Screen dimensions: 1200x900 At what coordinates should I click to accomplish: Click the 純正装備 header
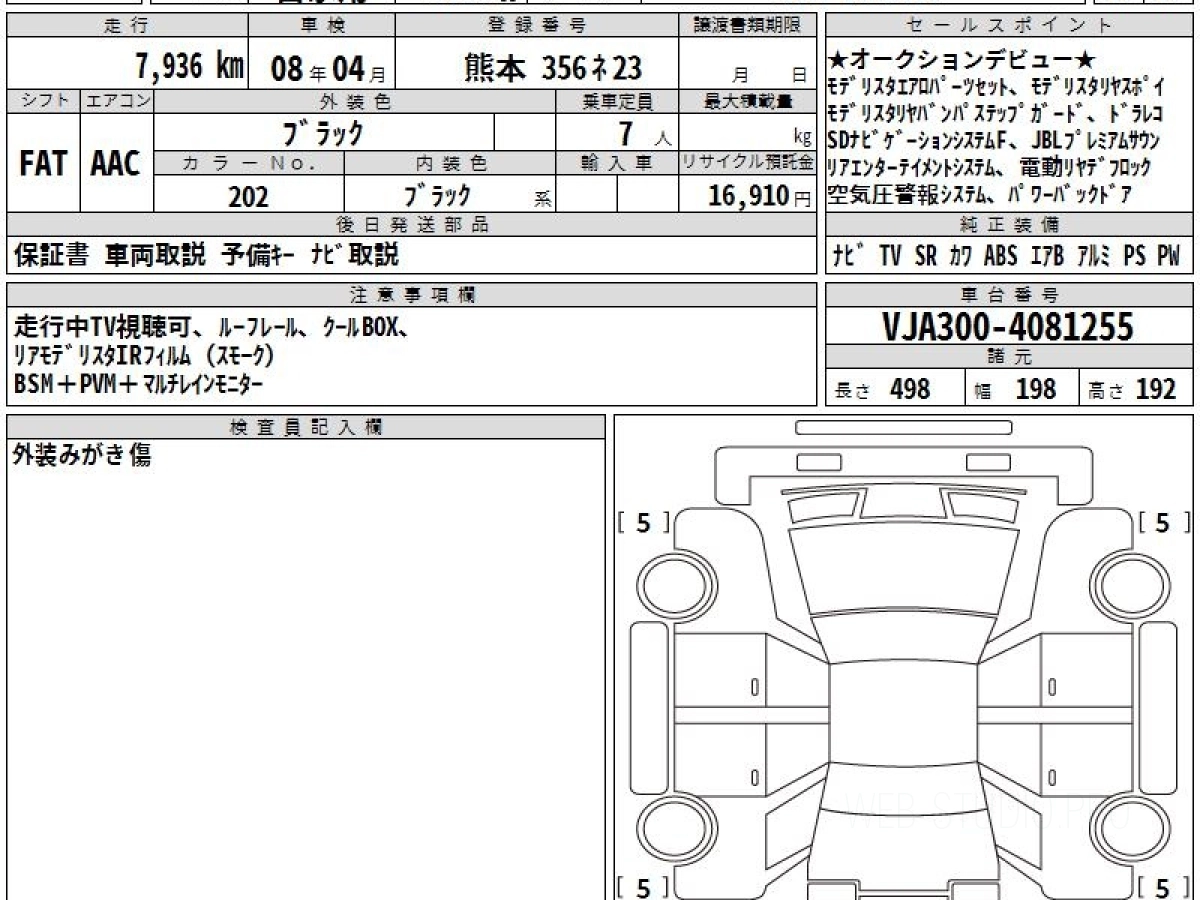(1009, 225)
